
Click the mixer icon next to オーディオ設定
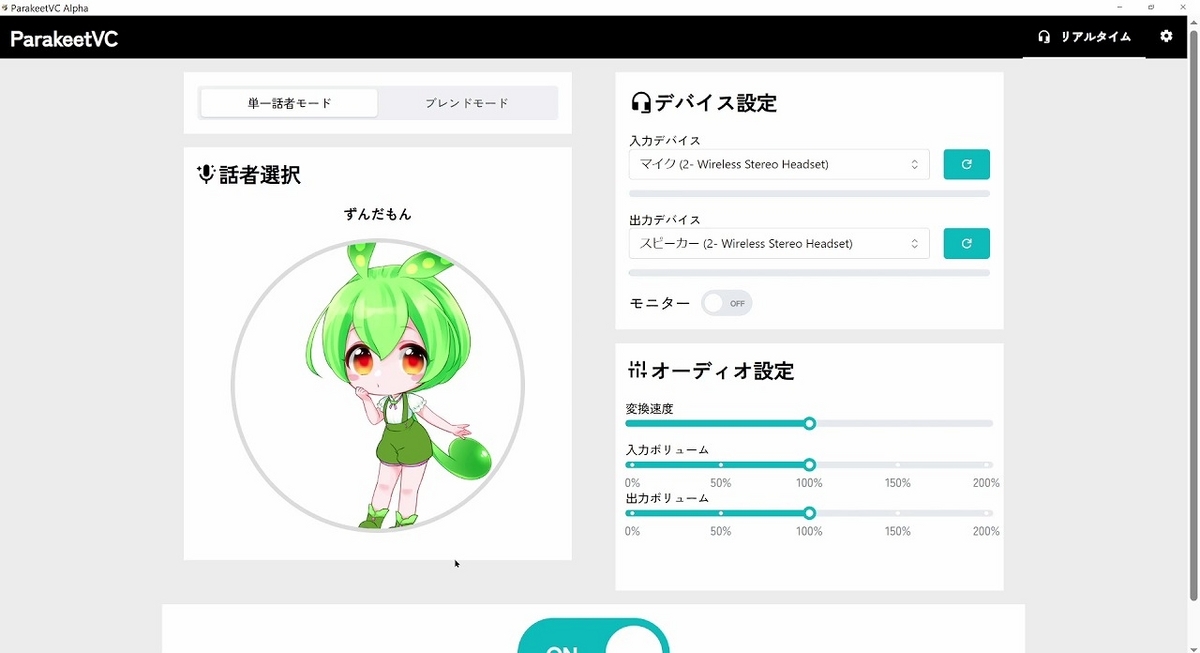point(637,370)
